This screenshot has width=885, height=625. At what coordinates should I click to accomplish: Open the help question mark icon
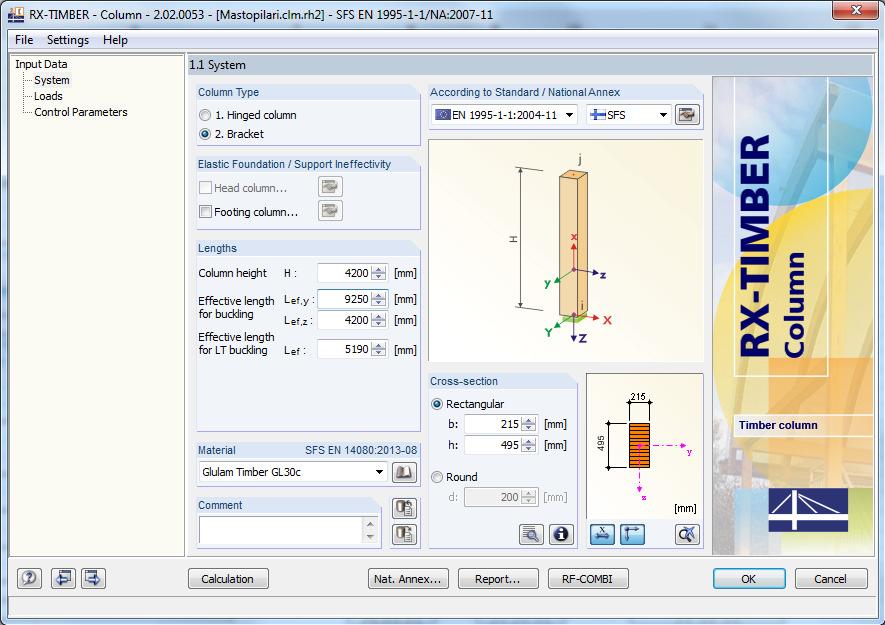(29, 578)
